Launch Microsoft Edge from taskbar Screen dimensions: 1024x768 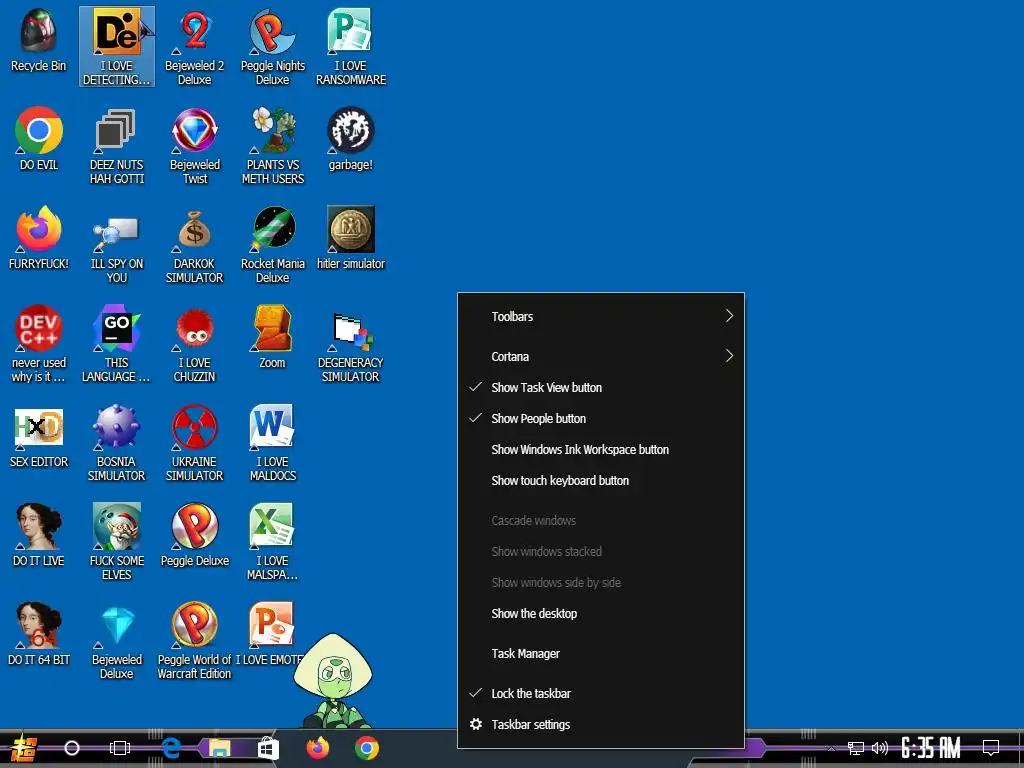point(171,748)
